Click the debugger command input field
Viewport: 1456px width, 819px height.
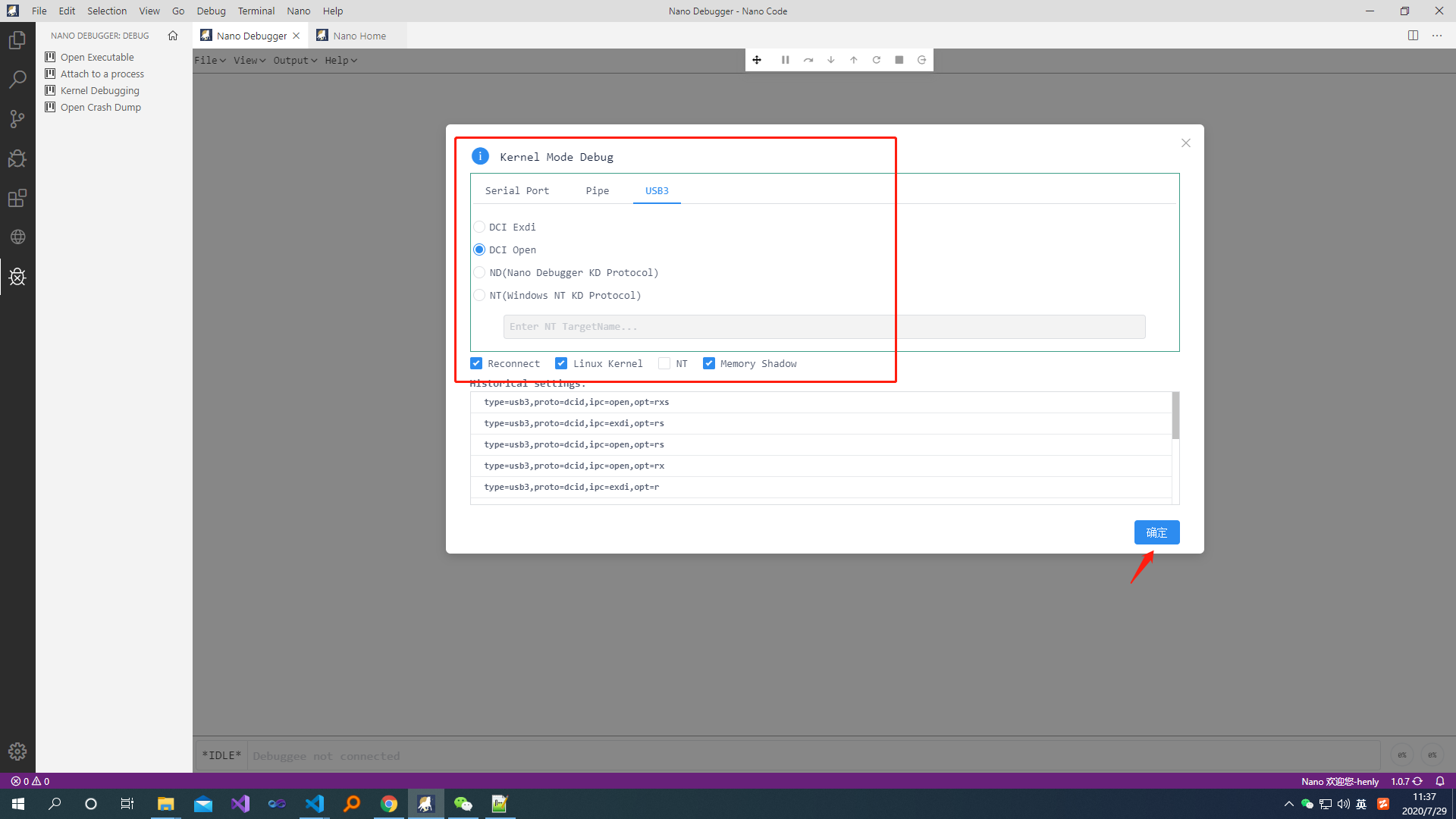tap(813, 756)
